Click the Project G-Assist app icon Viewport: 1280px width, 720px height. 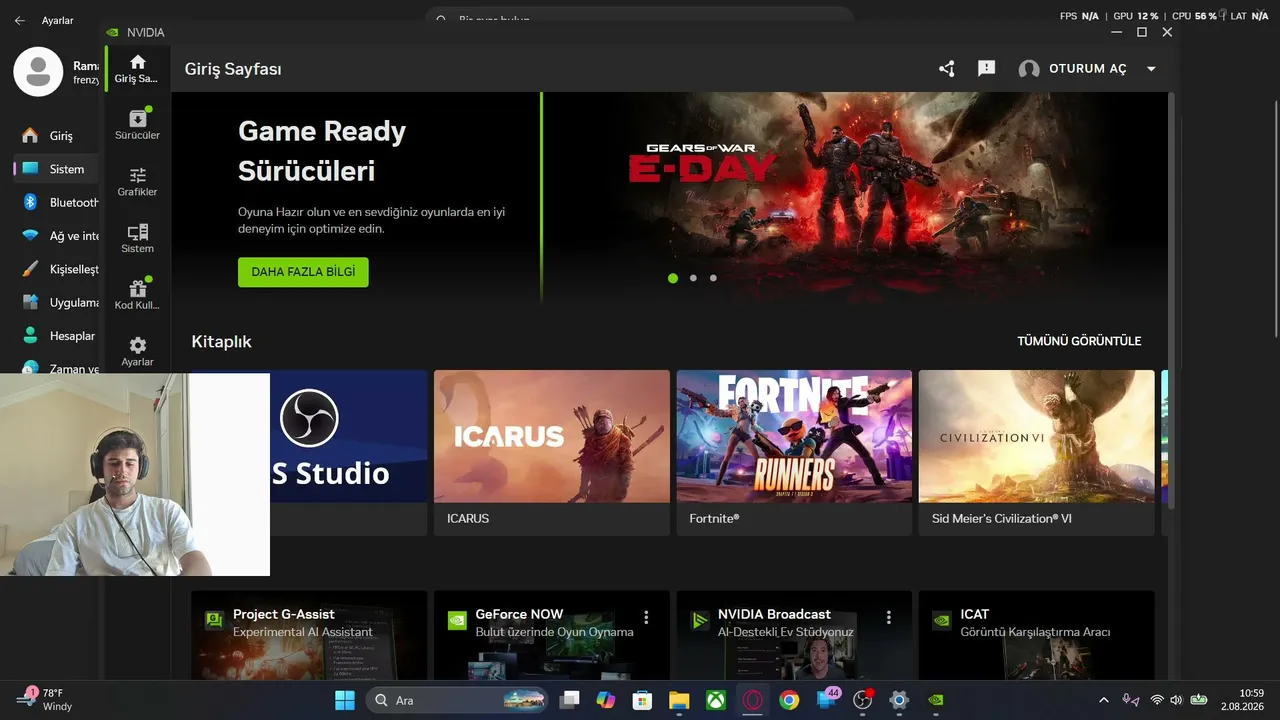[x=214, y=620]
